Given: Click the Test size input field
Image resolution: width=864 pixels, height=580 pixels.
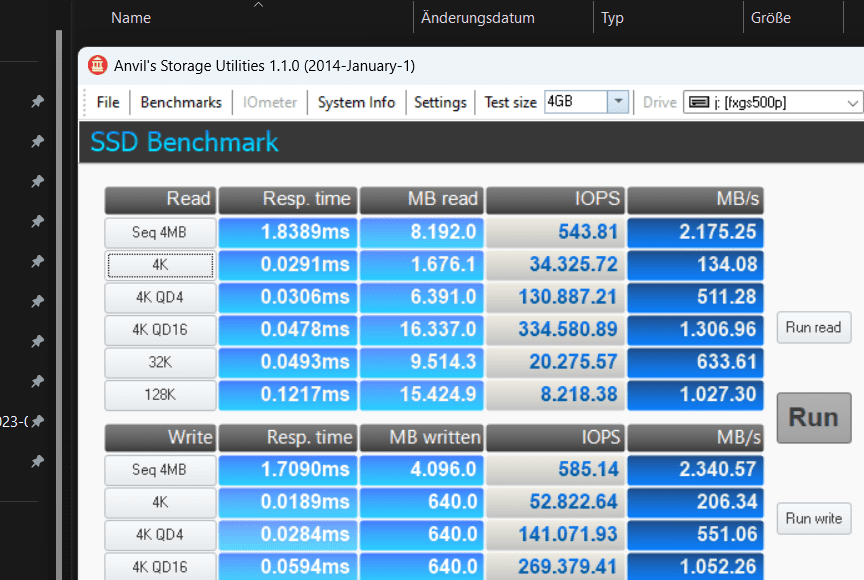Looking at the screenshot, I should [x=576, y=102].
